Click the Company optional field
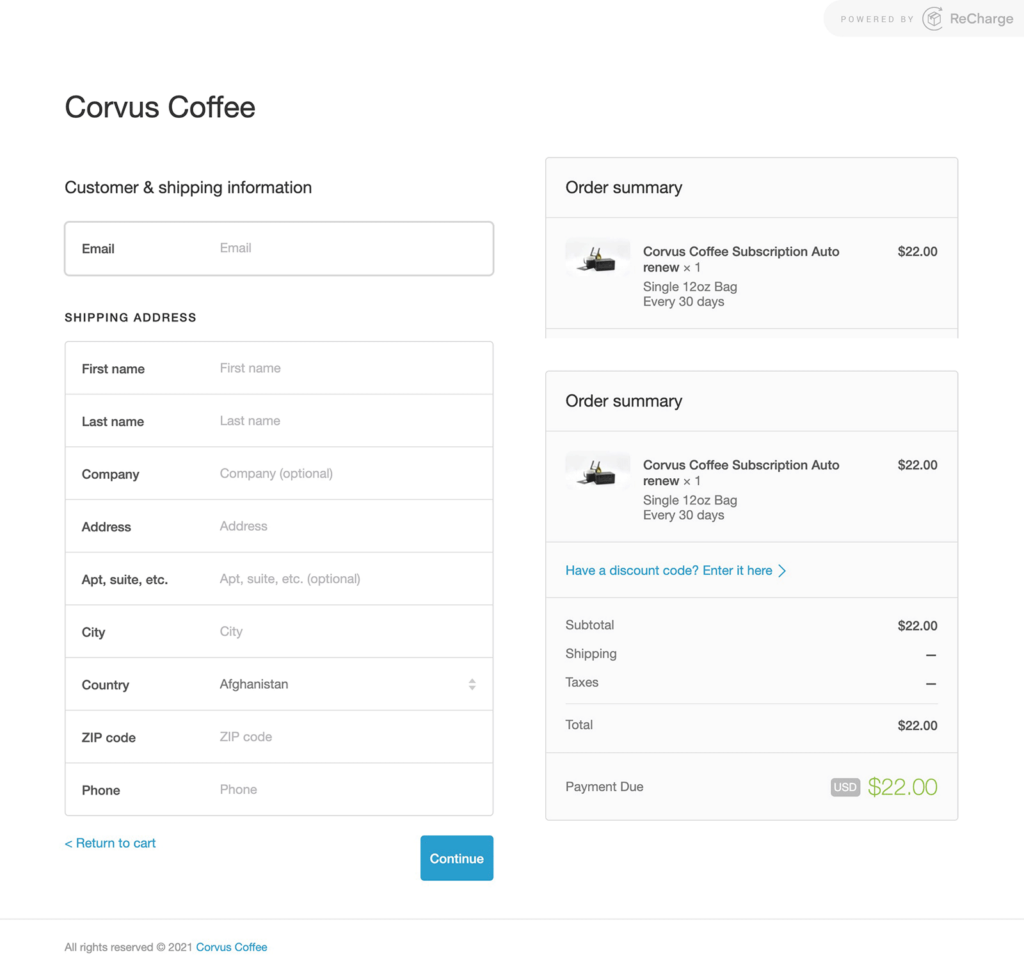1024x975 pixels. (350, 474)
